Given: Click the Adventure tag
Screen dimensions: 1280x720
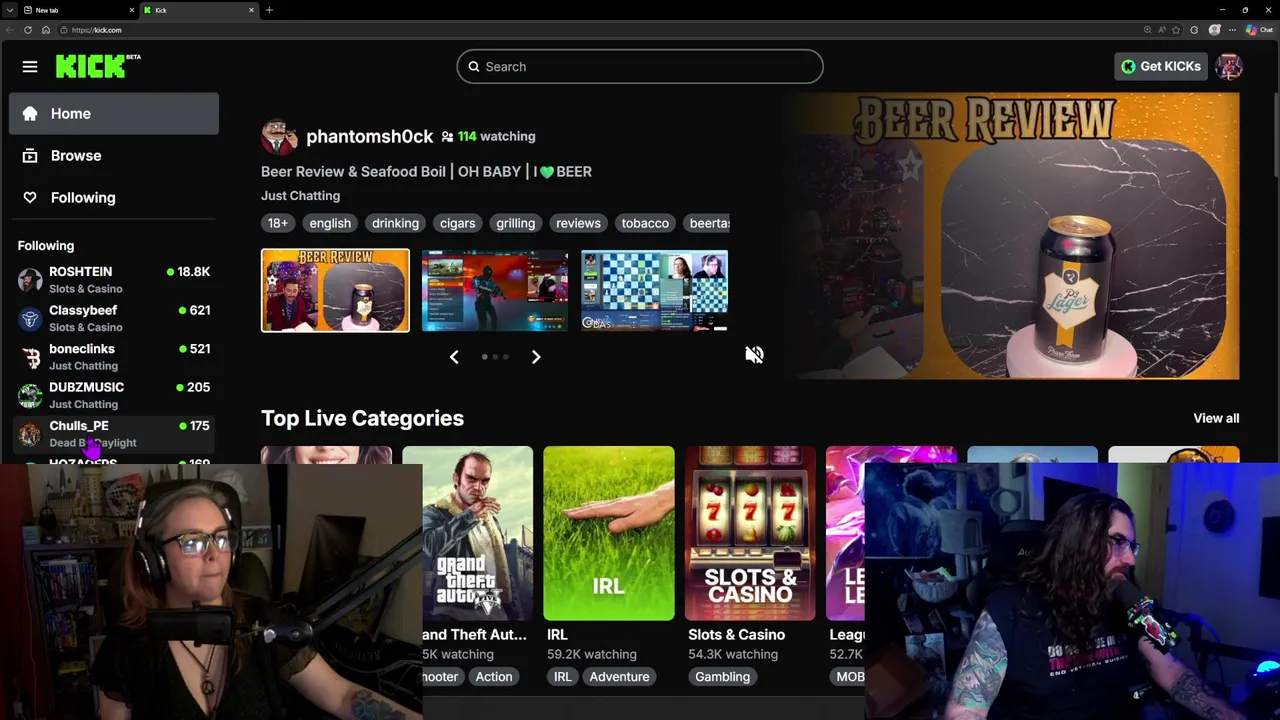Looking at the screenshot, I should click(x=619, y=677).
